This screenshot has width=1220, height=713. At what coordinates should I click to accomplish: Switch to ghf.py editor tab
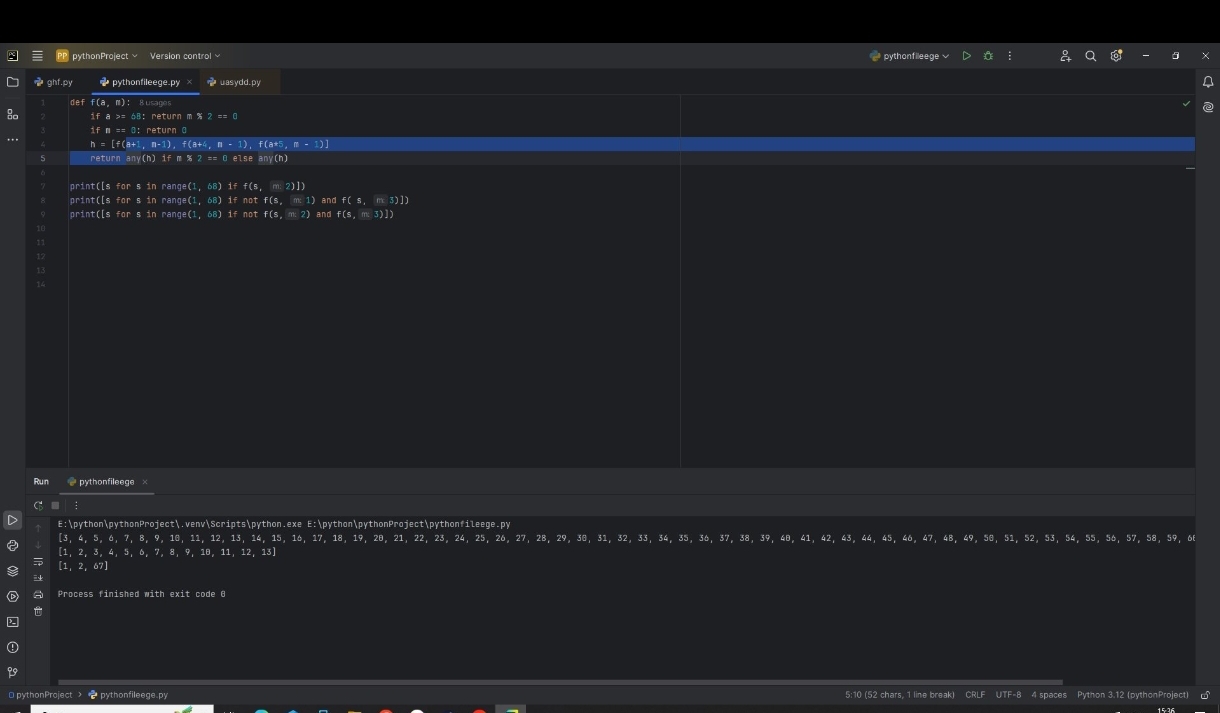54,82
